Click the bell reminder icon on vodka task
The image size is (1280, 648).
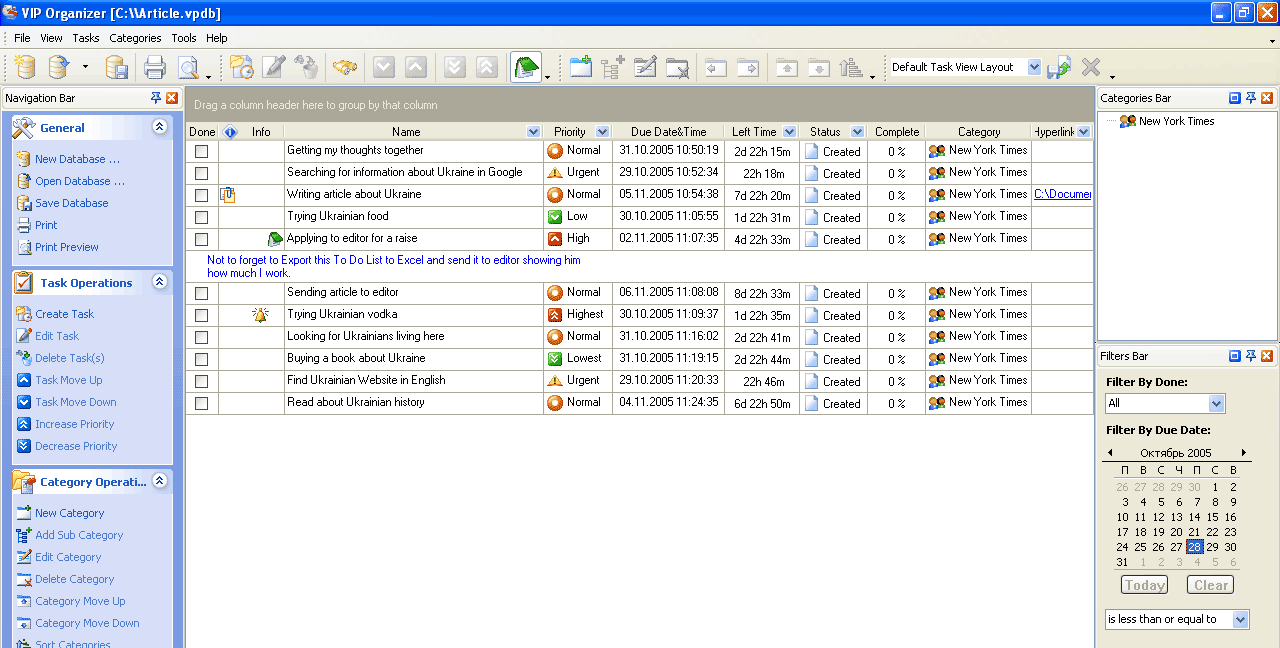(261, 315)
